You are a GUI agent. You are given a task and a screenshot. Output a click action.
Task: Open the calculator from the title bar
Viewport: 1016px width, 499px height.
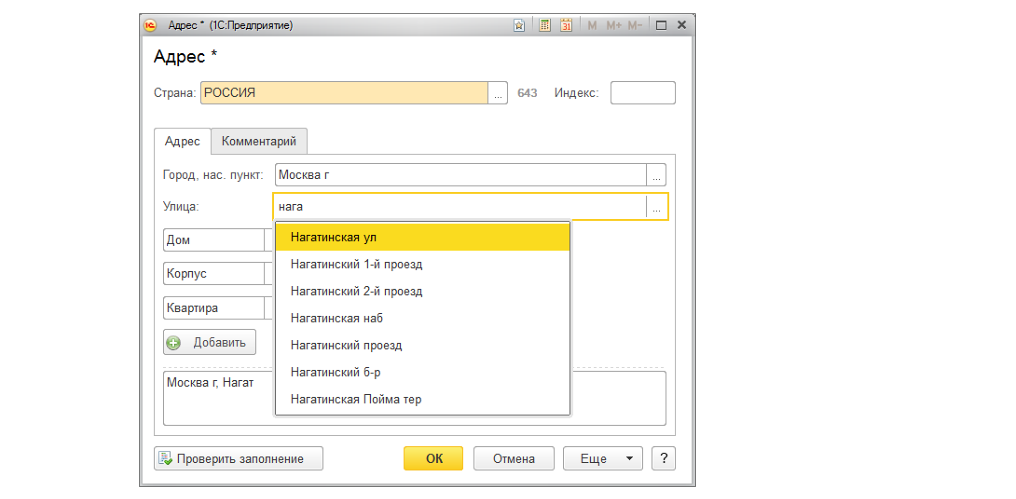click(545, 26)
